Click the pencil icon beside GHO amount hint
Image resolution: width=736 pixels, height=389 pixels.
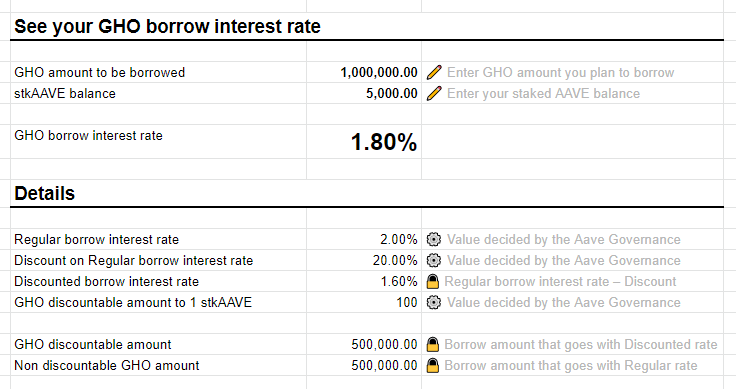(434, 72)
